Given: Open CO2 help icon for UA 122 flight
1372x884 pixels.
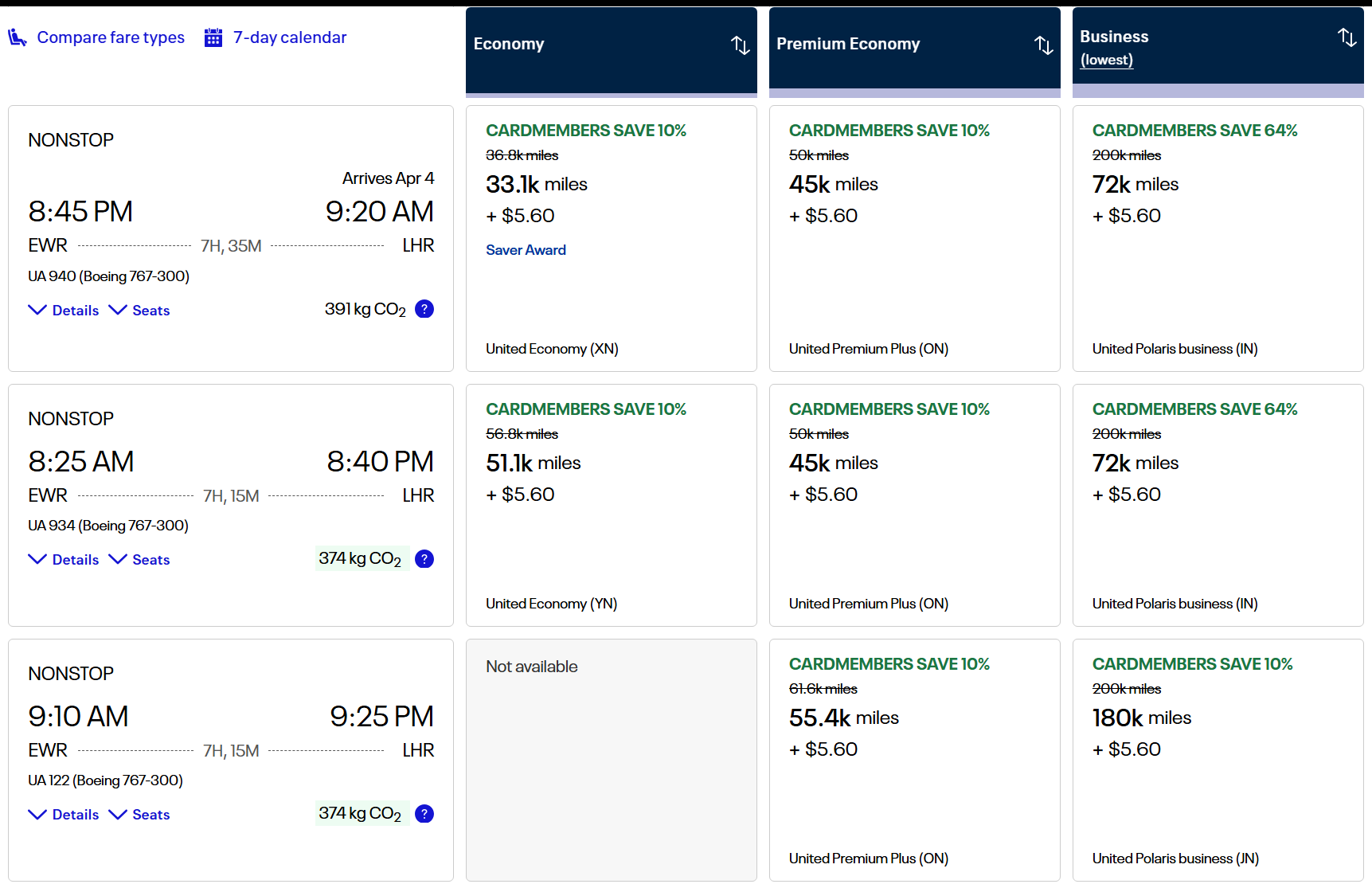Looking at the screenshot, I should pos(424,814).
